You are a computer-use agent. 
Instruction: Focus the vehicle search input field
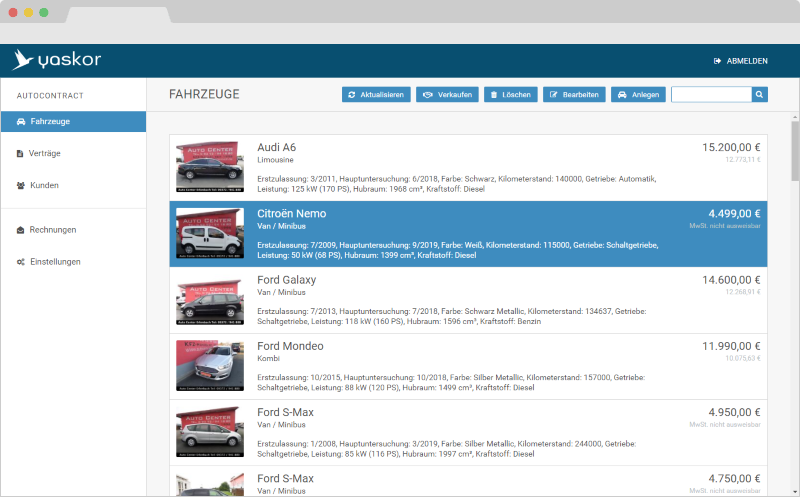[711, 94]
